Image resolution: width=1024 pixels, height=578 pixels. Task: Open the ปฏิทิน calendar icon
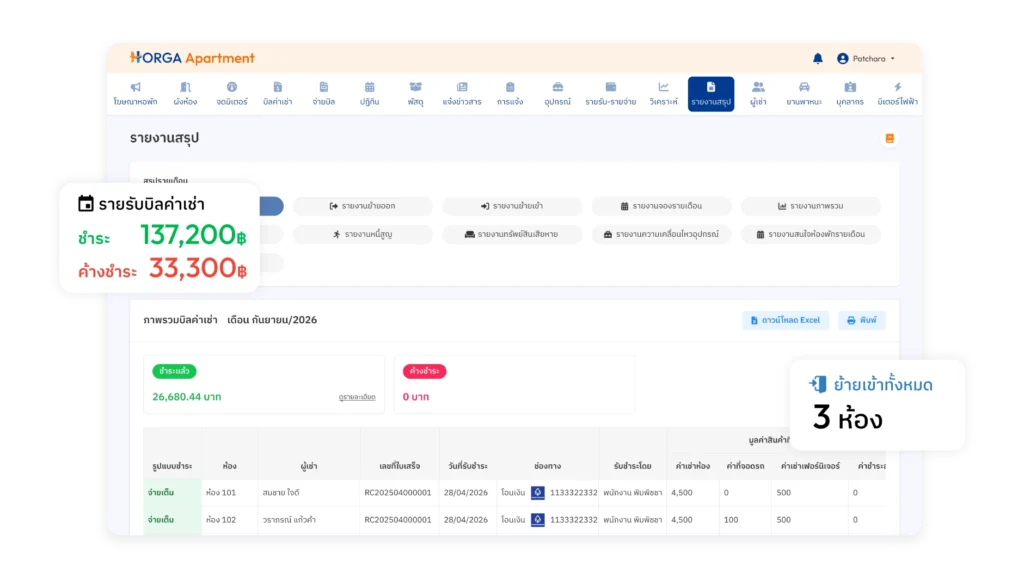[x=370, y=87]
